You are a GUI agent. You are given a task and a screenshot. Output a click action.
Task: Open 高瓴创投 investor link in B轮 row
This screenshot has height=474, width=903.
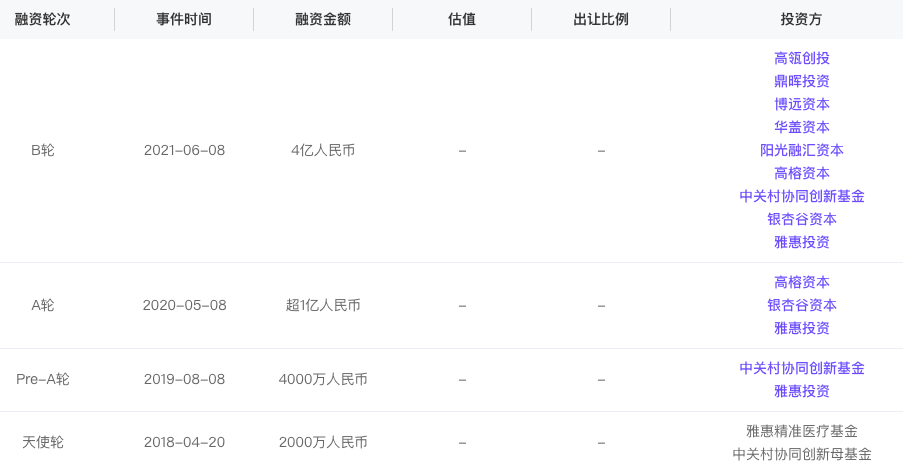point(801,58)
